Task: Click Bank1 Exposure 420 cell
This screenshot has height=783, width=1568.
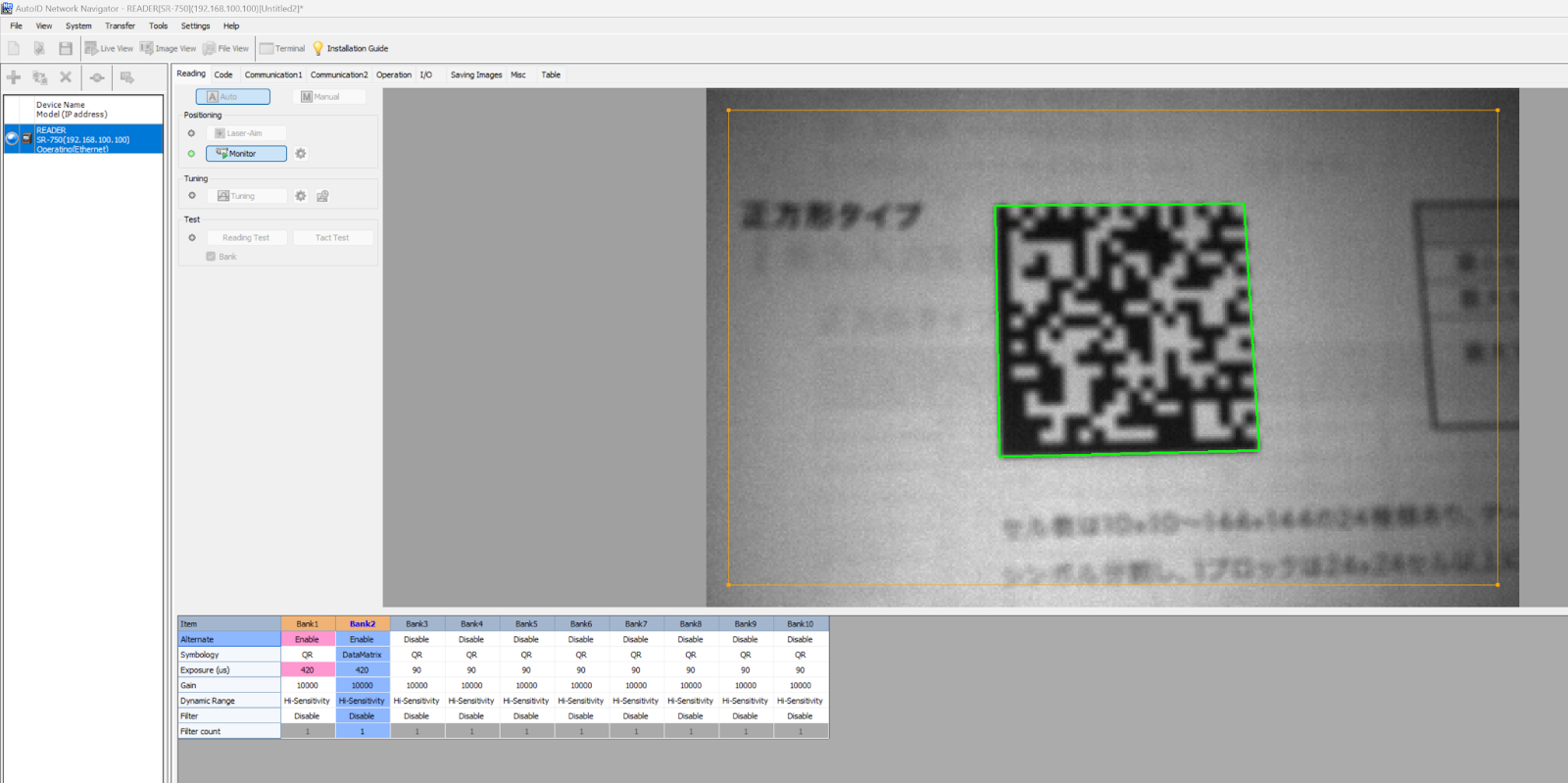Action: 308,670
